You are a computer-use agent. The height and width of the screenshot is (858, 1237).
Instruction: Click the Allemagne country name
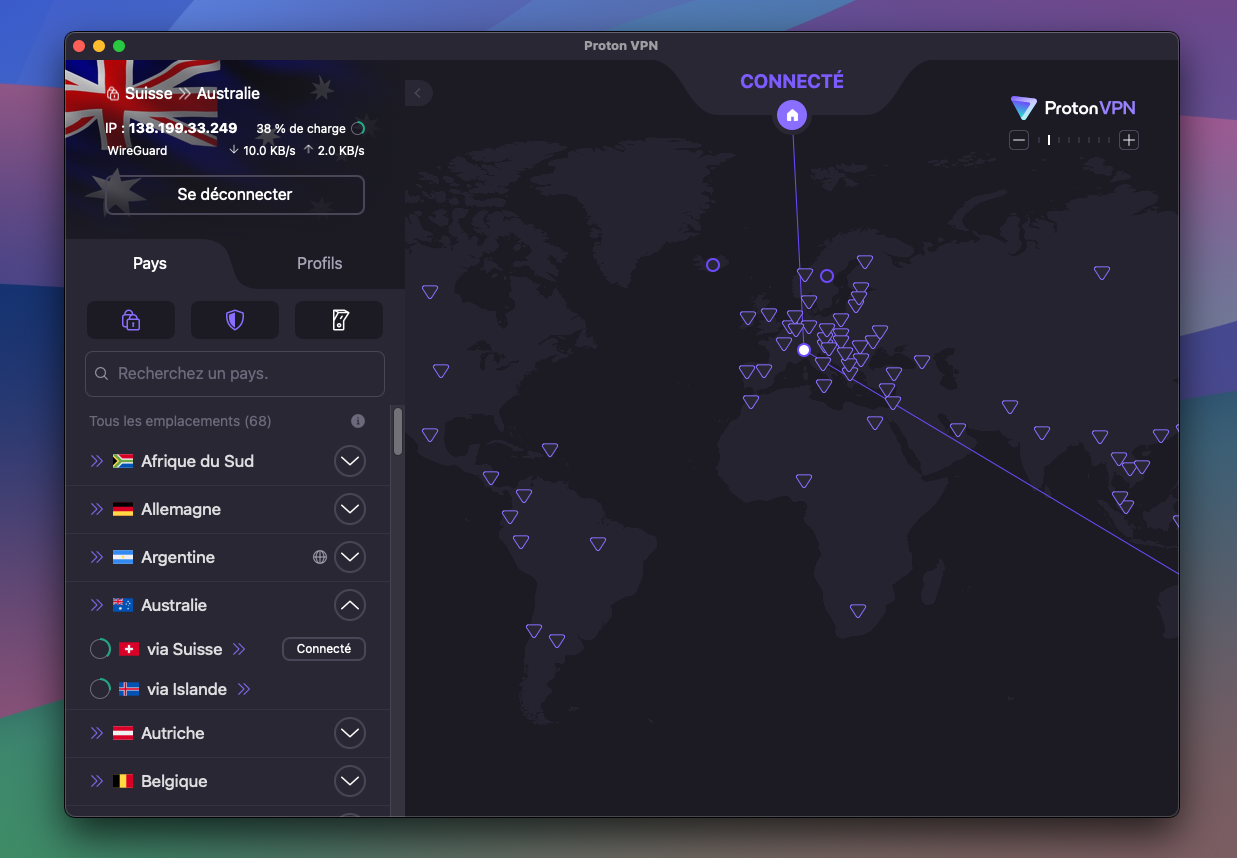pos(181,509)
